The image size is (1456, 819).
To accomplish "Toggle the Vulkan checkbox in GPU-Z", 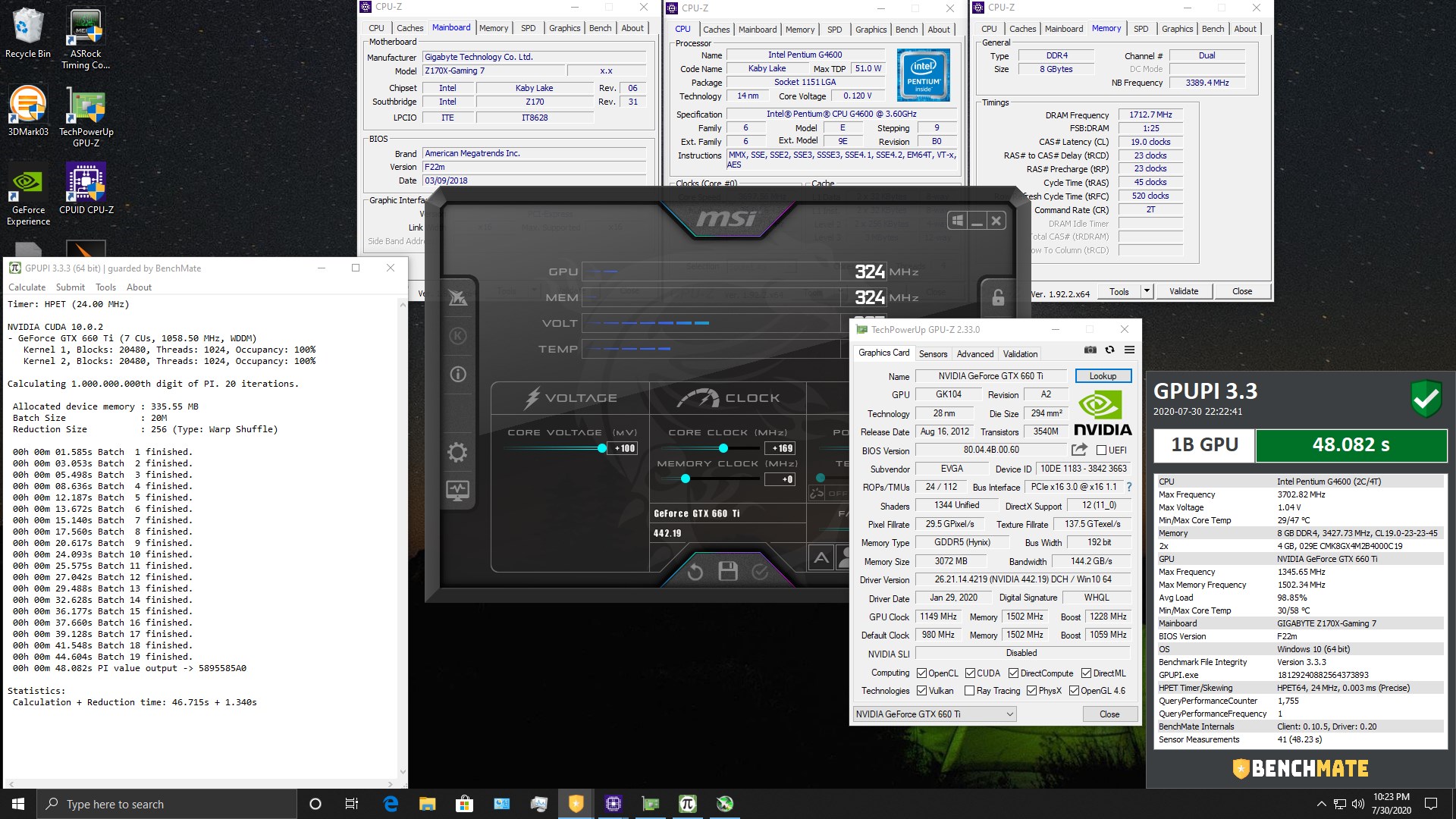I will (921, 691).
